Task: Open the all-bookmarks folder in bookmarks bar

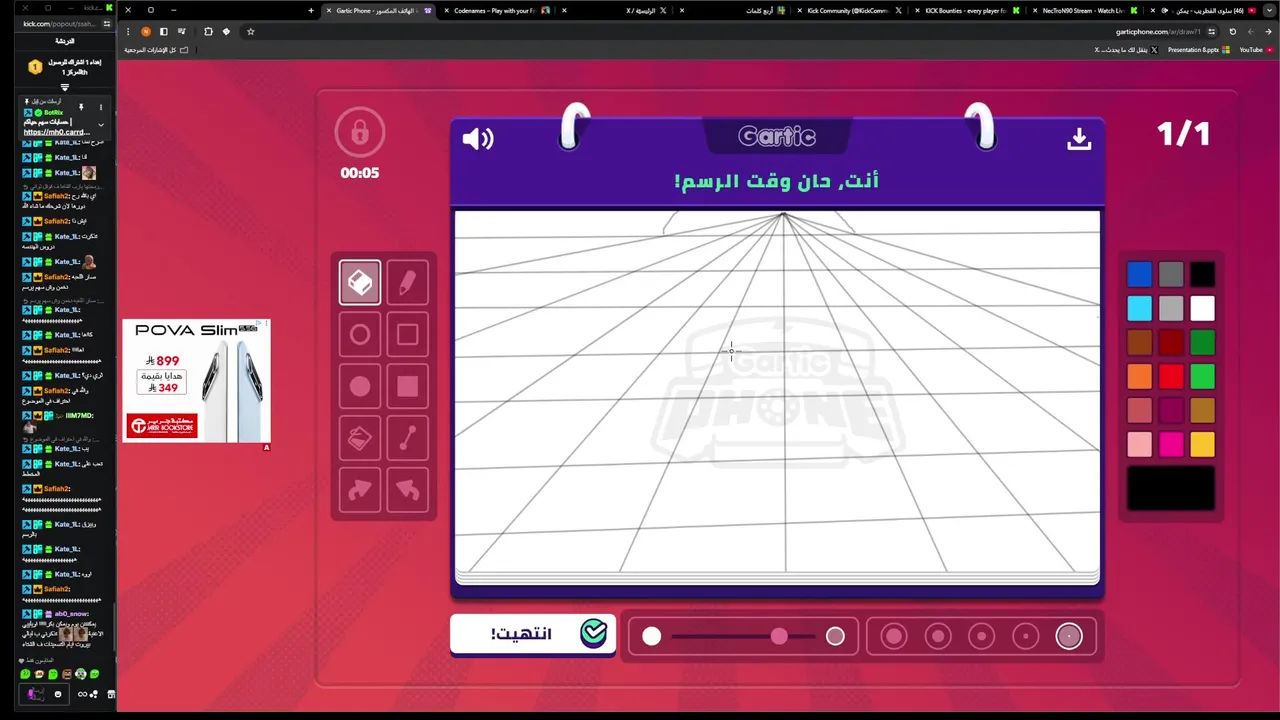Action: pyautogui.click(x=156, y=49)
